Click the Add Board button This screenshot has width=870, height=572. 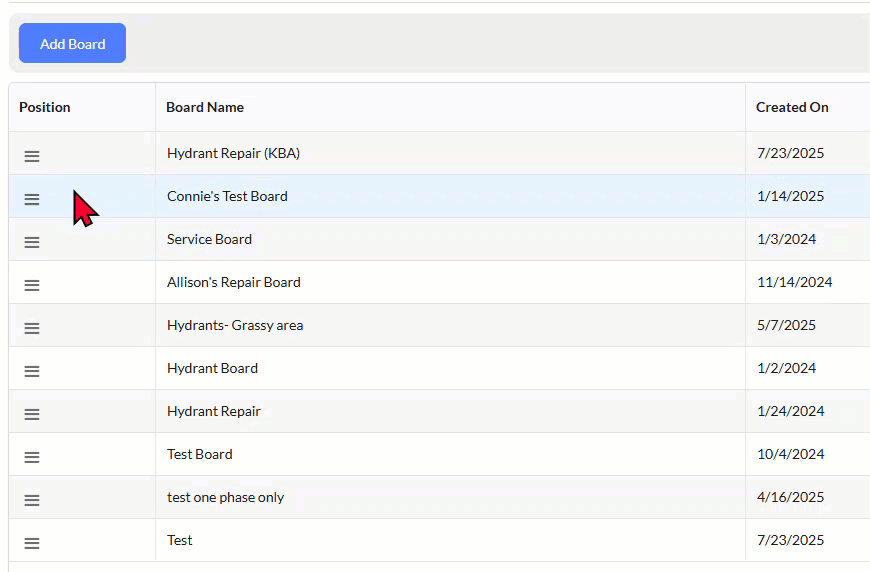click(x=72, y=43)
